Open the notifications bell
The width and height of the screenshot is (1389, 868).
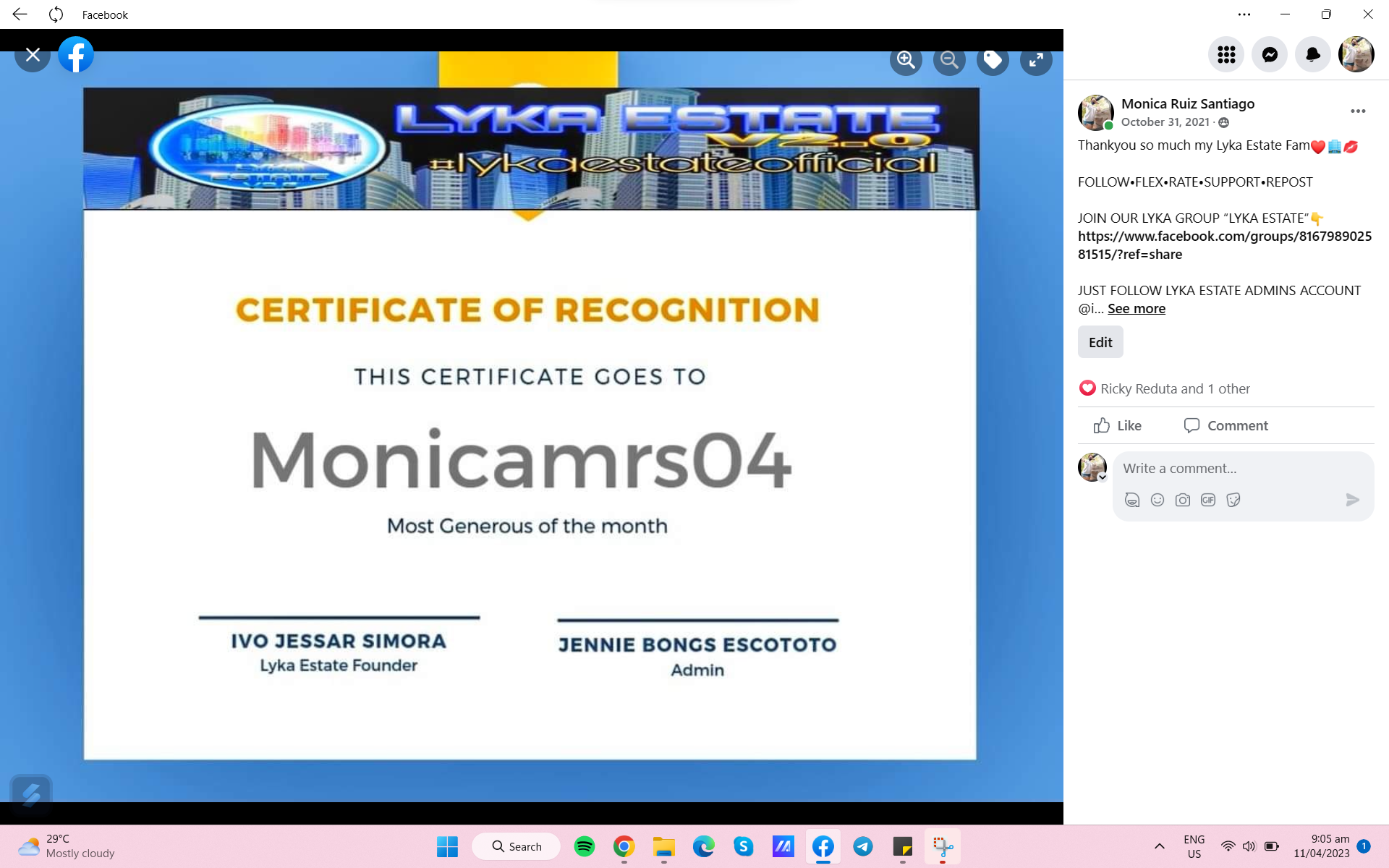tap(1313, 55)
